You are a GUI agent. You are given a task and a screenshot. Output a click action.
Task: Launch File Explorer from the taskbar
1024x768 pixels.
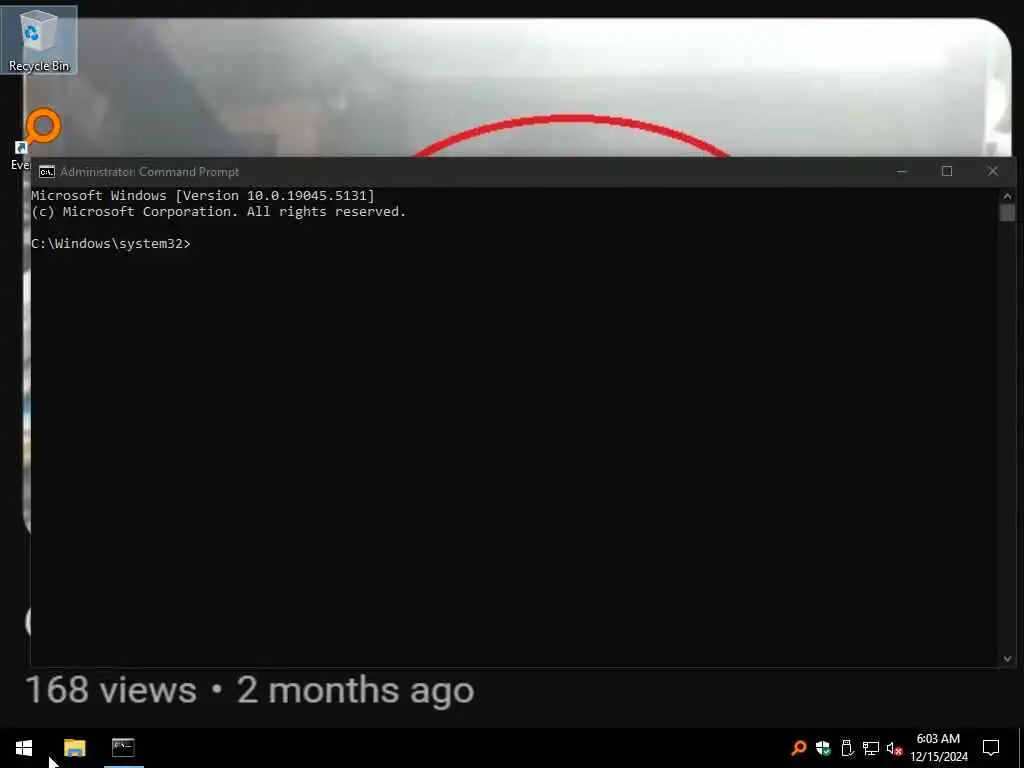click(x=74, y=748)
